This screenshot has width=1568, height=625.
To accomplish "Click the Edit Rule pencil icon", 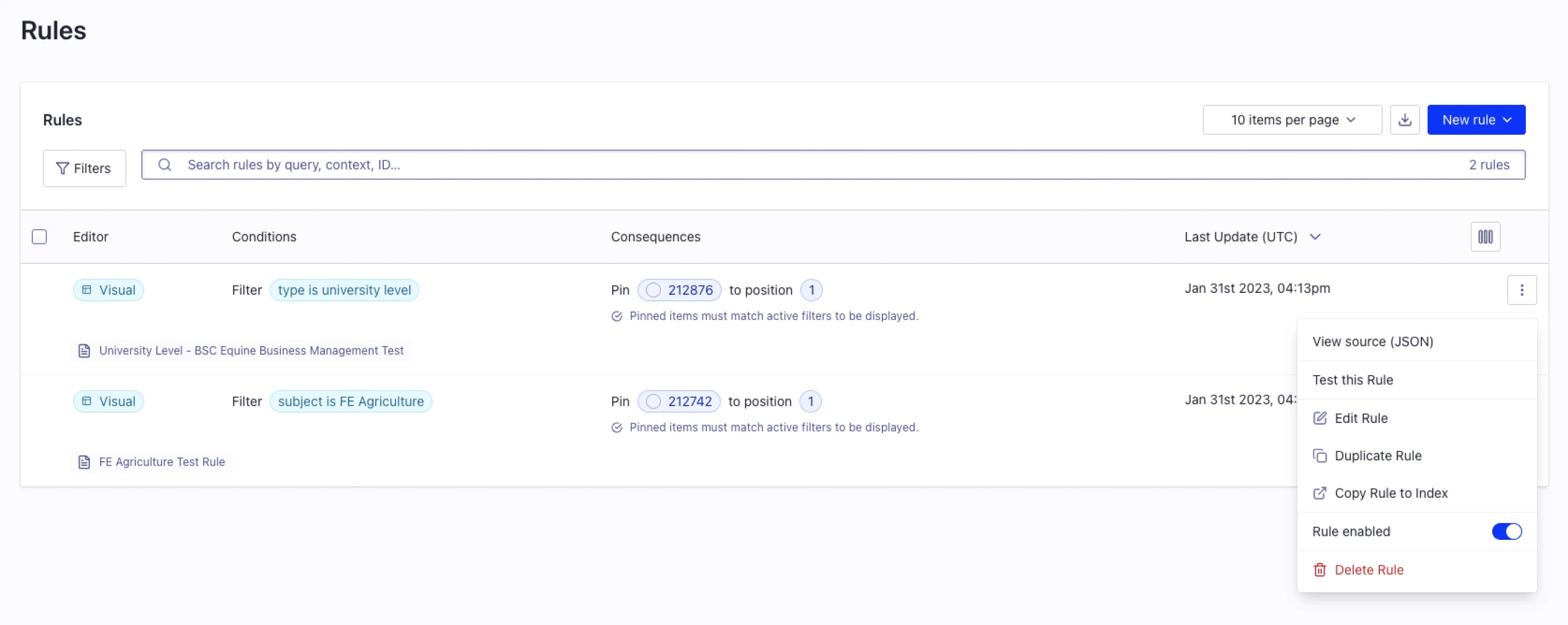I will coord(1320,418).
